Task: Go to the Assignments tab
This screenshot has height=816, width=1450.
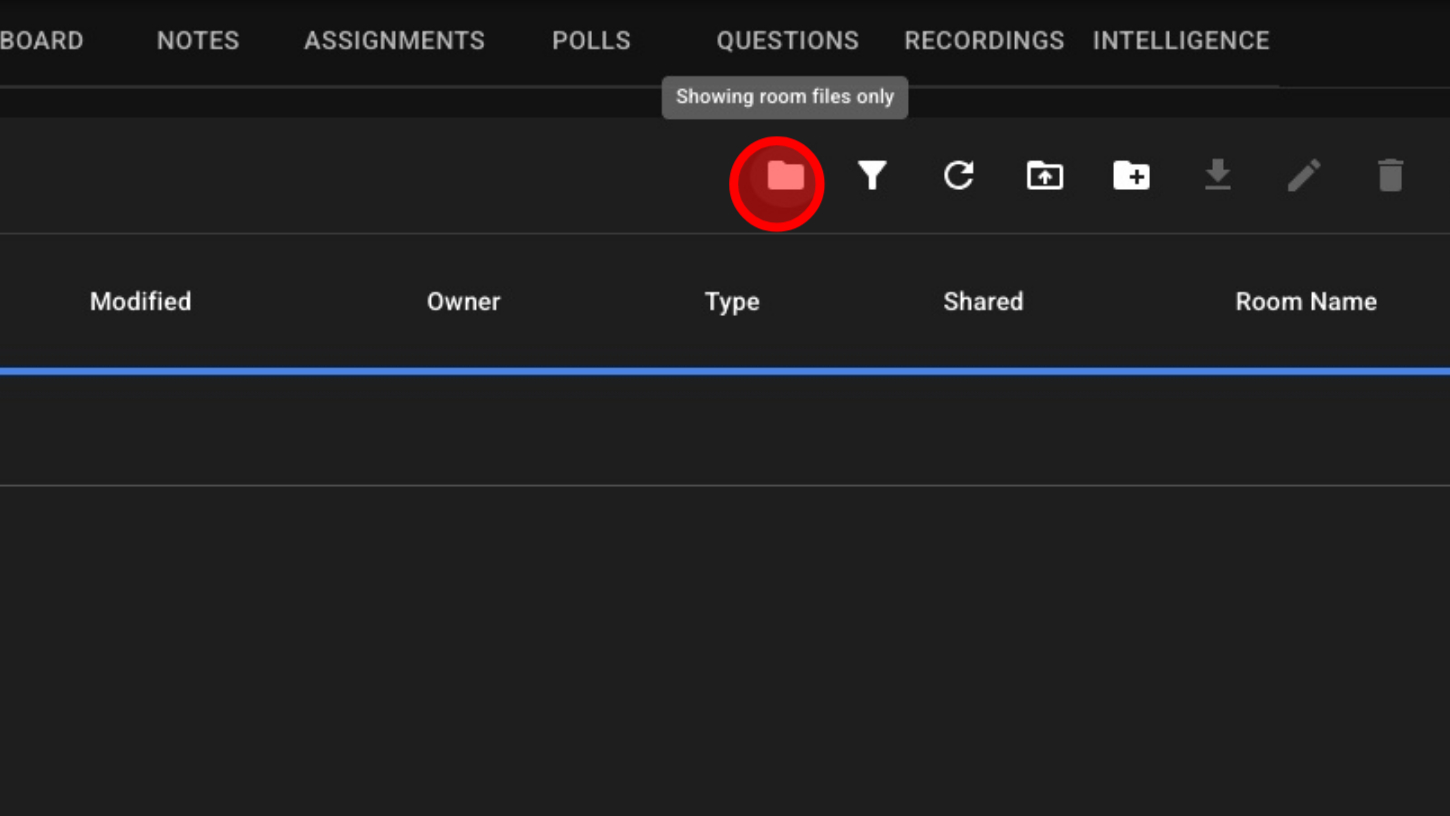Action: coord(394,41)
